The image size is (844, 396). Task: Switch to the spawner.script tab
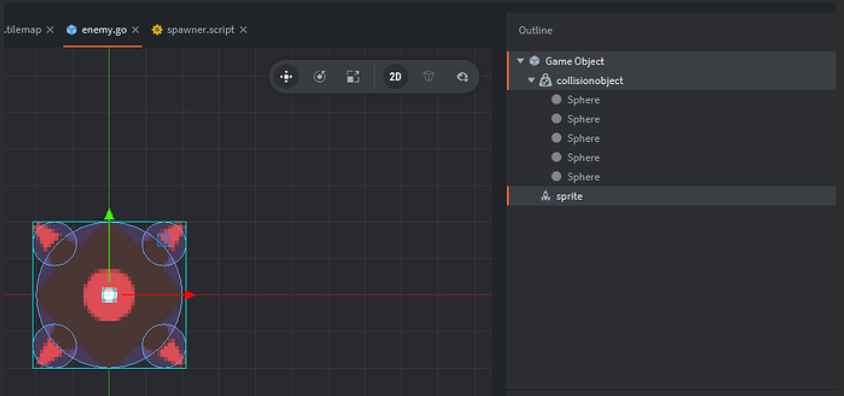(200, 30)
